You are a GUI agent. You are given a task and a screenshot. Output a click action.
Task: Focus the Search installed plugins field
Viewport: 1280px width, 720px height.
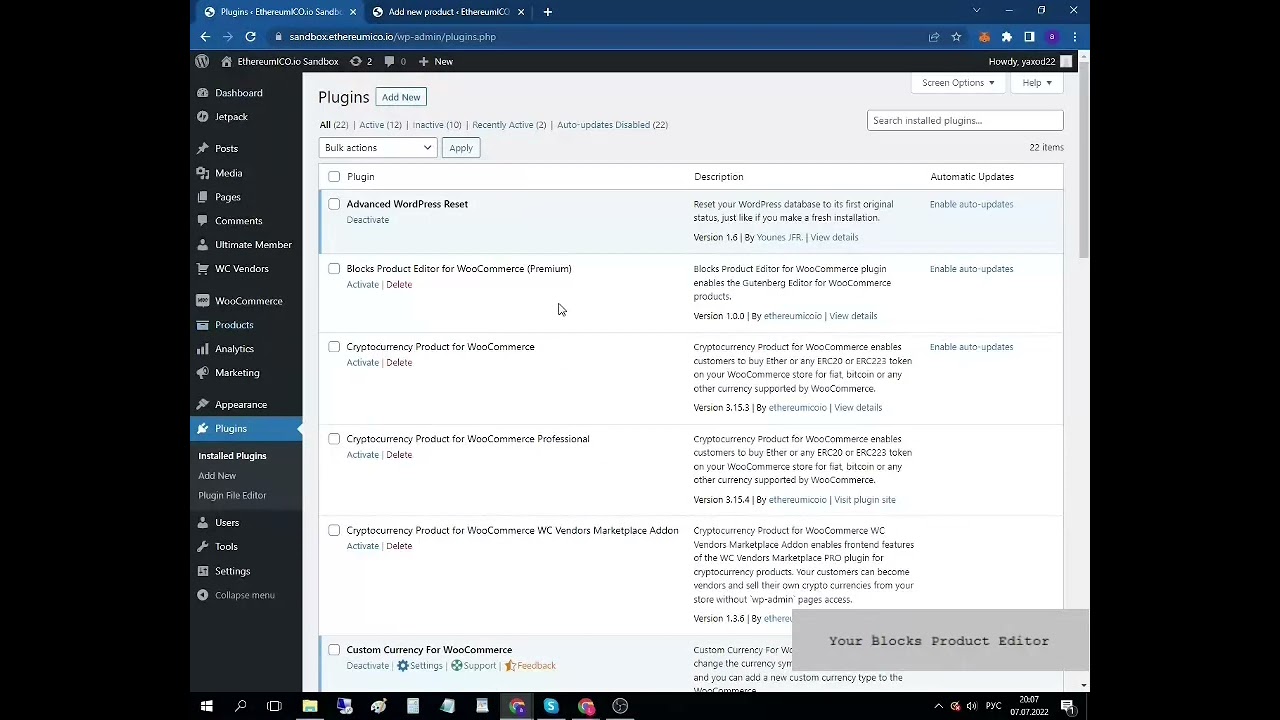[x=965, y=121]
